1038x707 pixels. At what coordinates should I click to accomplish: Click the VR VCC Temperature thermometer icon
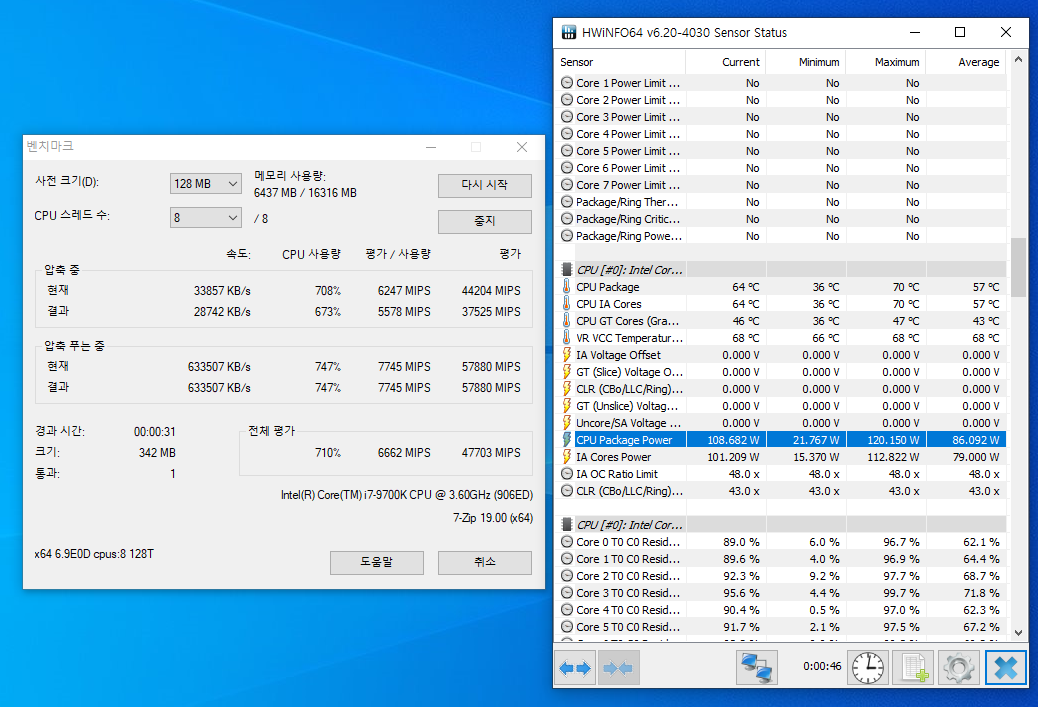click(567, 338)
